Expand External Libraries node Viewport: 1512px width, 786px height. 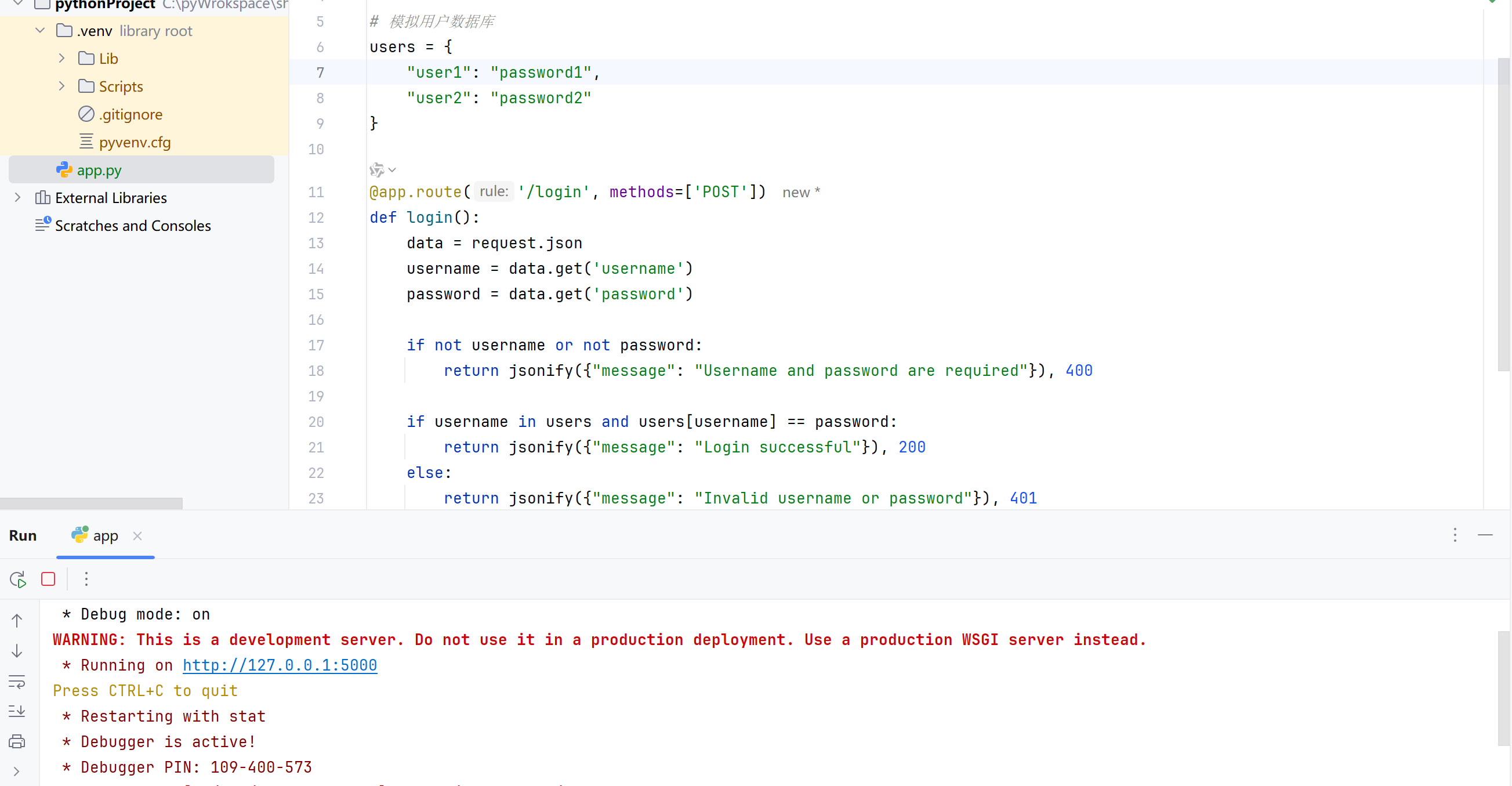pyautogui.click(x=17, y=198)
